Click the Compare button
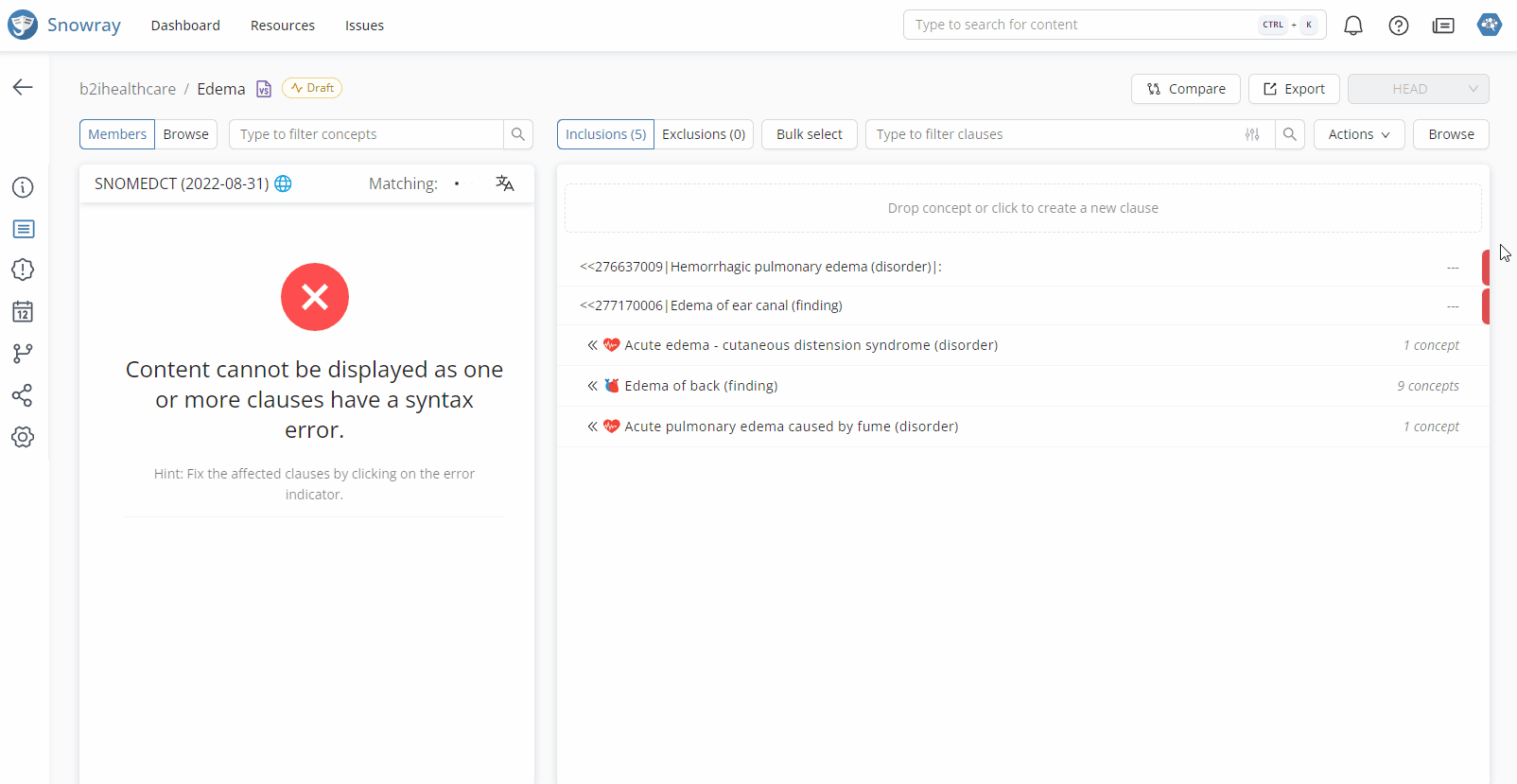Image resolution: width=1517 pixels, height=784 pixels. [x=1185, y=89]
